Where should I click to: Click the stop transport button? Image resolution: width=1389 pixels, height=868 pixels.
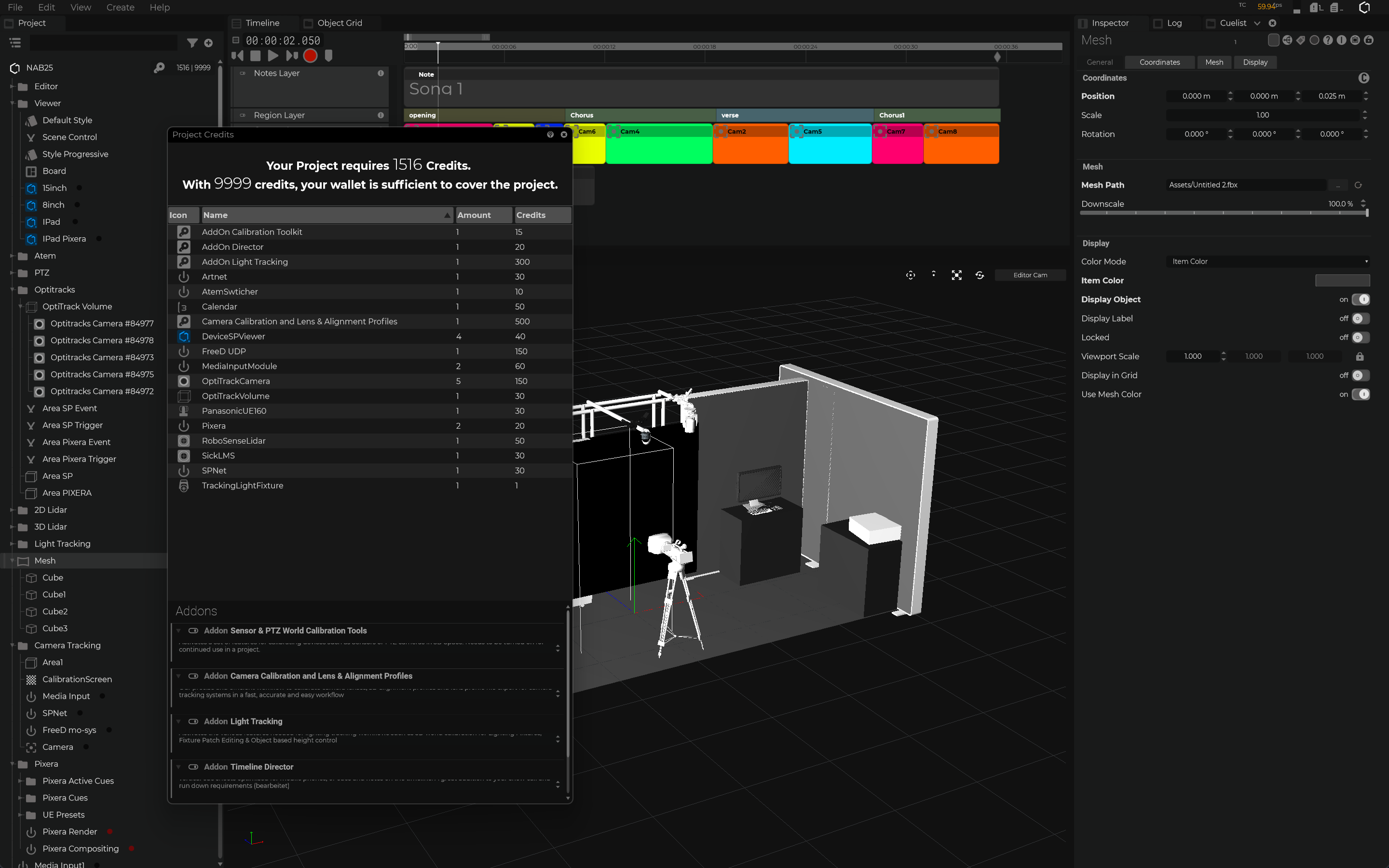pos(256,55)
